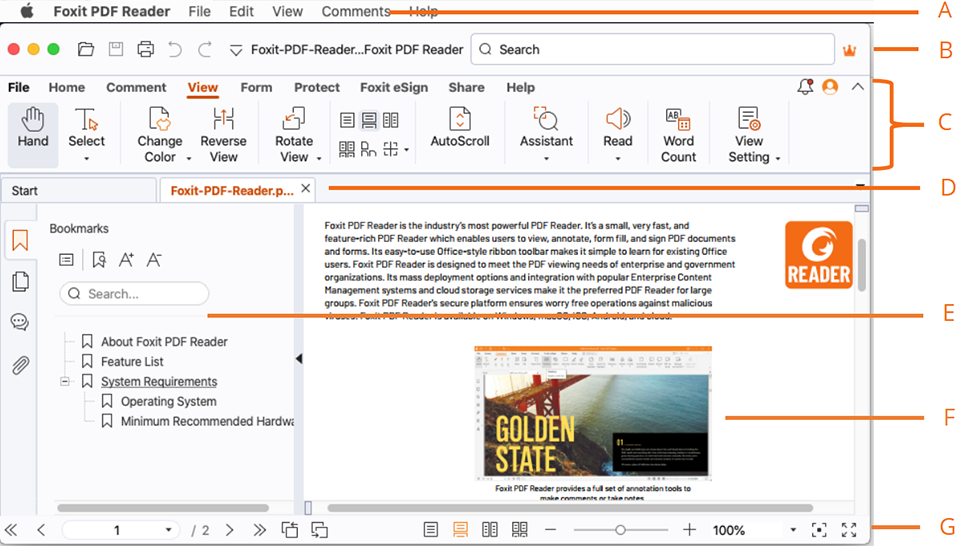Open the Foxit eSign tab
Screen dimensions: 960x546
click(394, 88)
